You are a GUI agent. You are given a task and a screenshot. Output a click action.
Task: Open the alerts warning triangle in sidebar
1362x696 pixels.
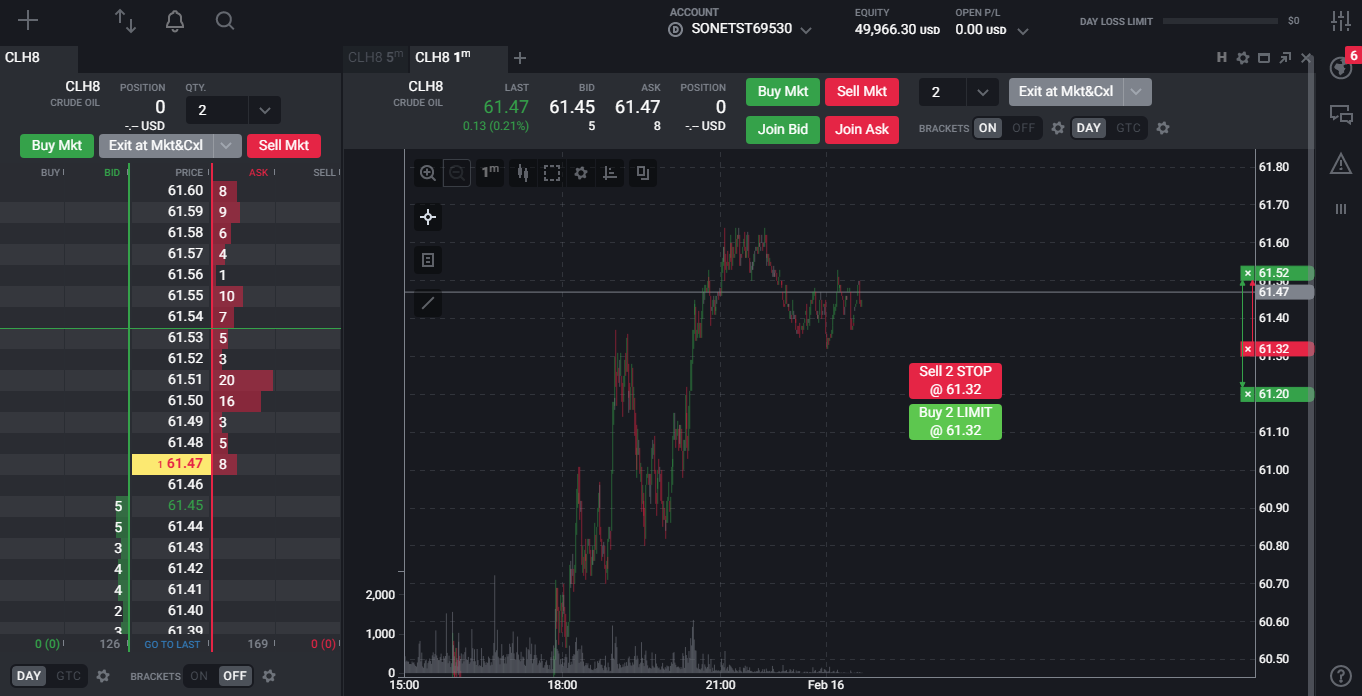tap(1341, 163)
